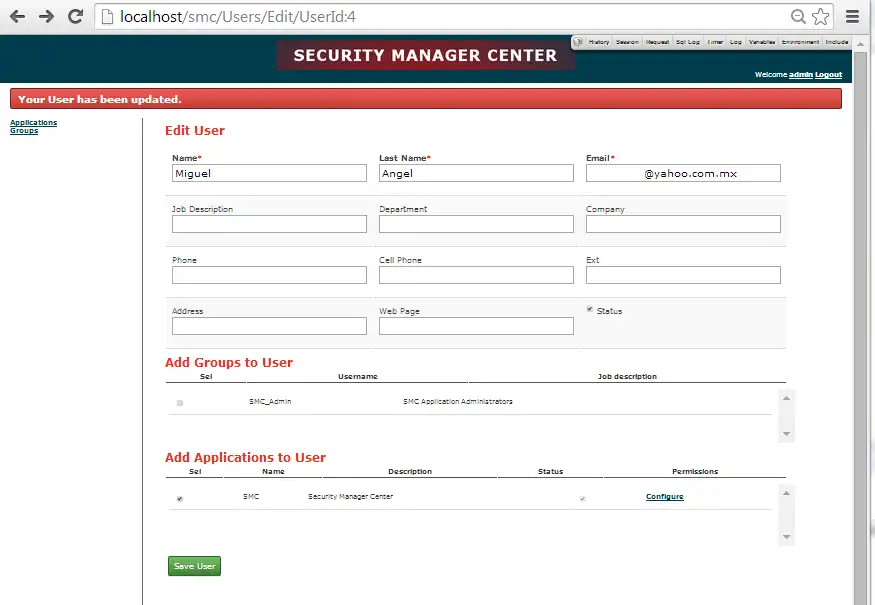Viewport: 875px width, 605px height.
Task: Open the Groups sidebar link
Action: pos(24,131)
